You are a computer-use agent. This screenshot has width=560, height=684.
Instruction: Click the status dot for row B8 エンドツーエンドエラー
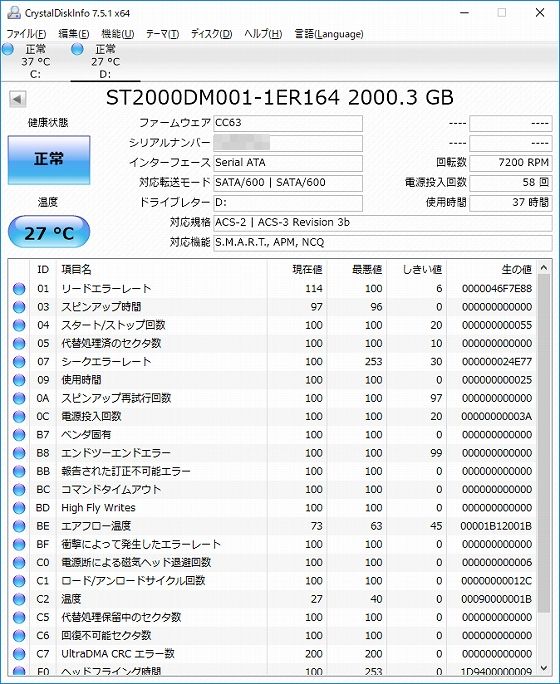point(19,453)
